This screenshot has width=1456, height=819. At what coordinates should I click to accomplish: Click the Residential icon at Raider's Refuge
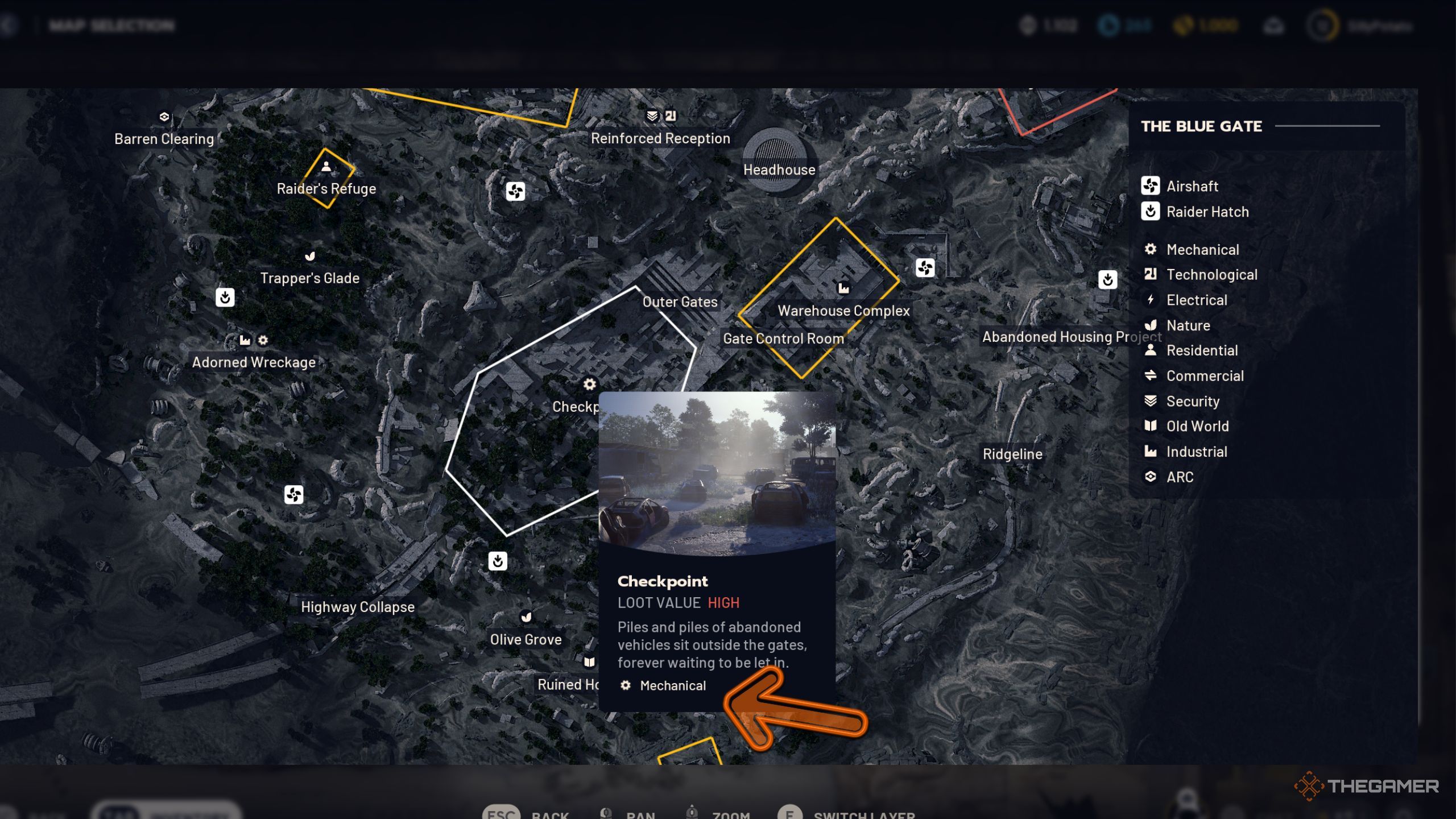[326, 166]
